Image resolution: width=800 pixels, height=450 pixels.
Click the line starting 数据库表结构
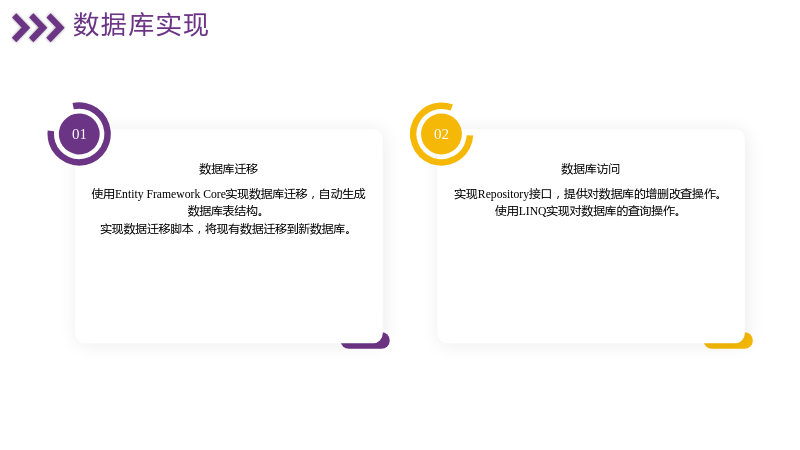point(226,211)
